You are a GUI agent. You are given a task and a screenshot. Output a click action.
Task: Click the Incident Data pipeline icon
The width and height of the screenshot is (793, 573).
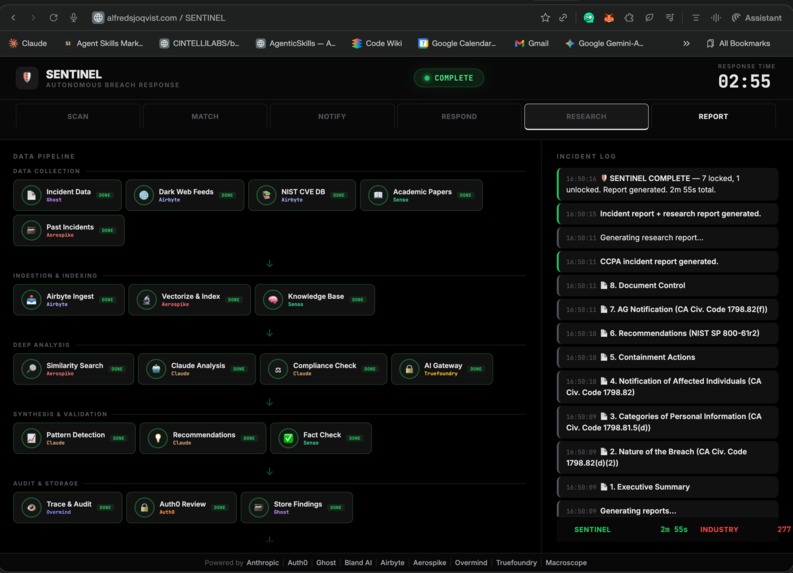pos(31,195)
